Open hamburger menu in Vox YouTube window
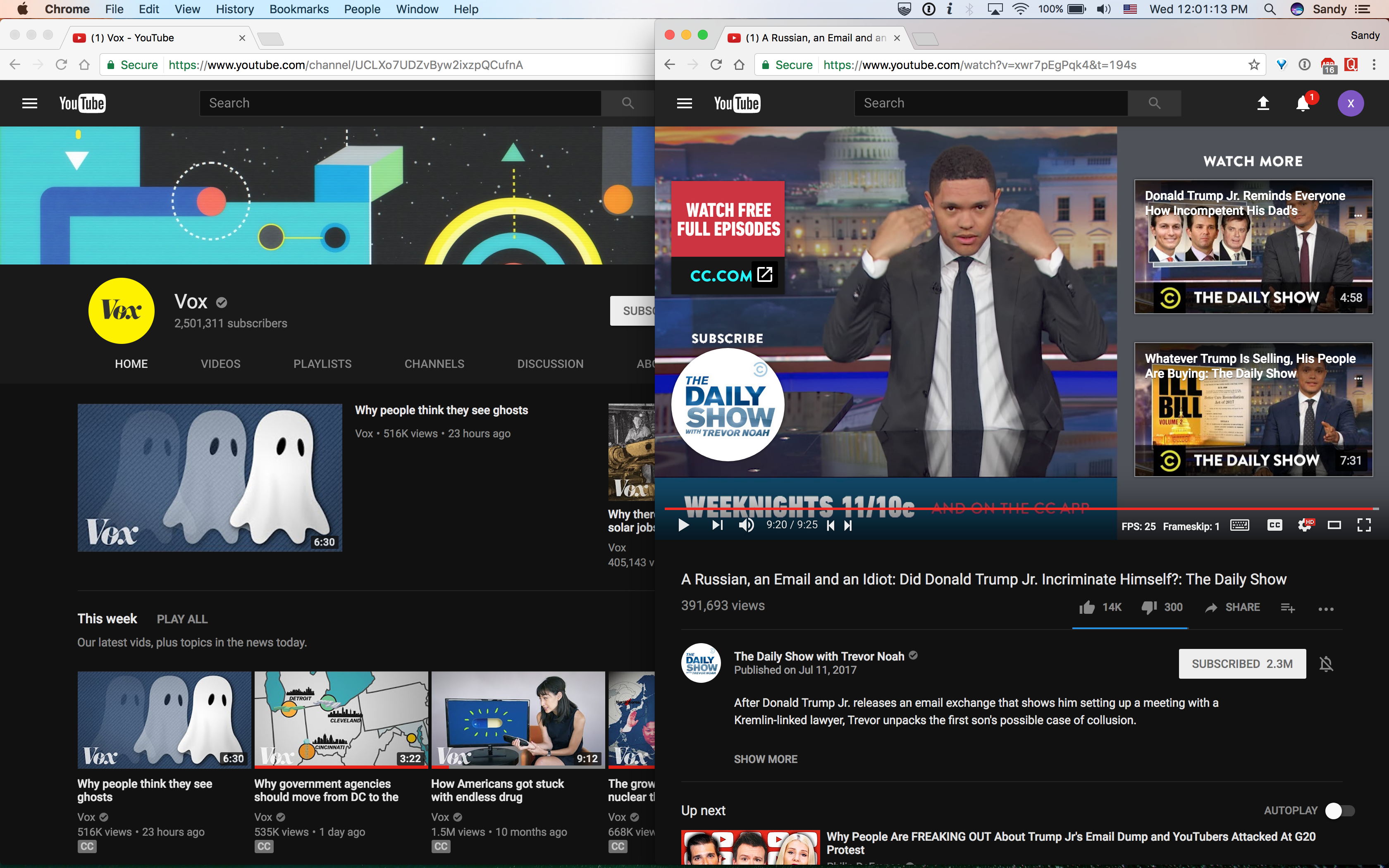Screen dimensions: 1389x868 29,103
